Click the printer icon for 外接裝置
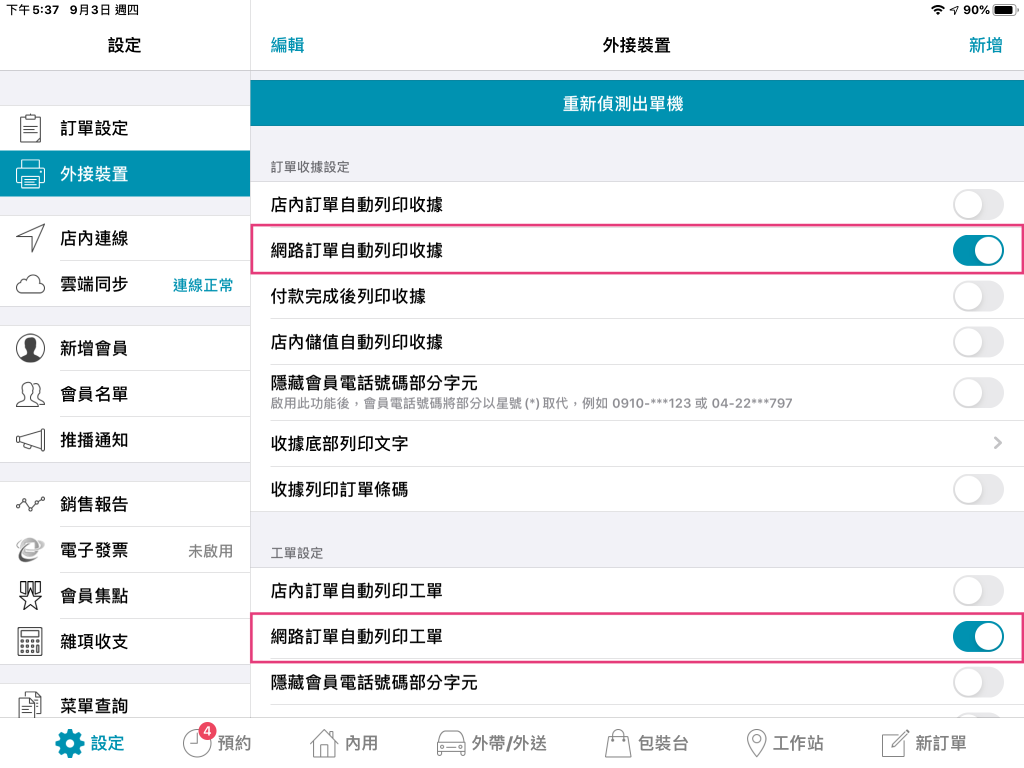The width and height of the screenshot is (1024, 768). [x=31, y=174]
